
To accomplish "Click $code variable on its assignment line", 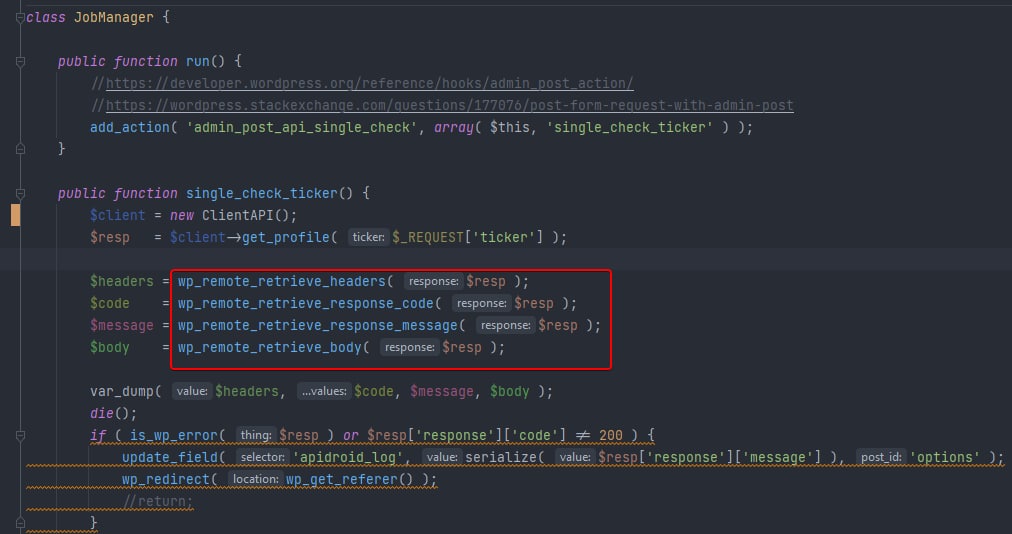I will pos(110,303).
